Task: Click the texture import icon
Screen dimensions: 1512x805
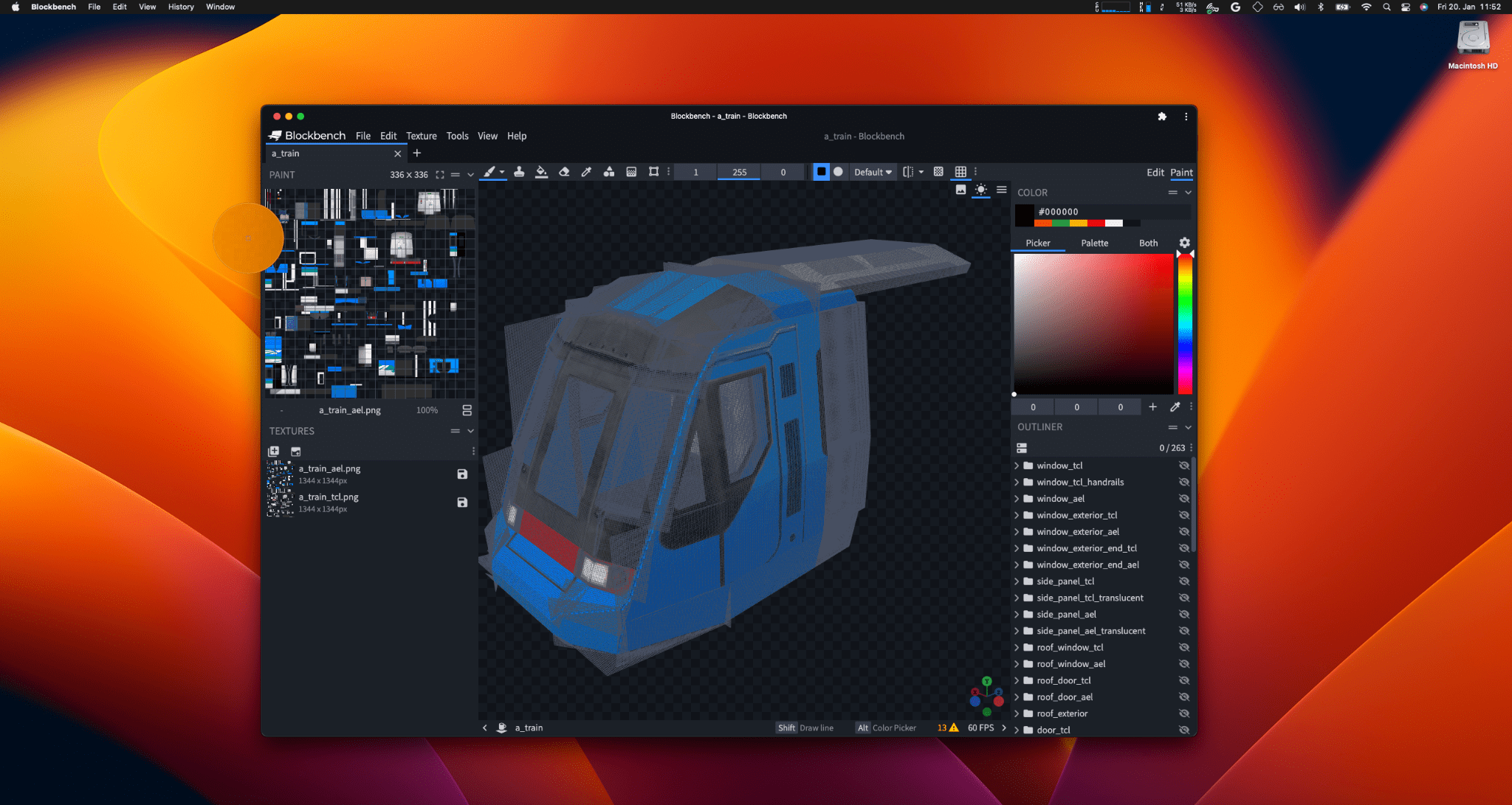Action: pos(296,452)
